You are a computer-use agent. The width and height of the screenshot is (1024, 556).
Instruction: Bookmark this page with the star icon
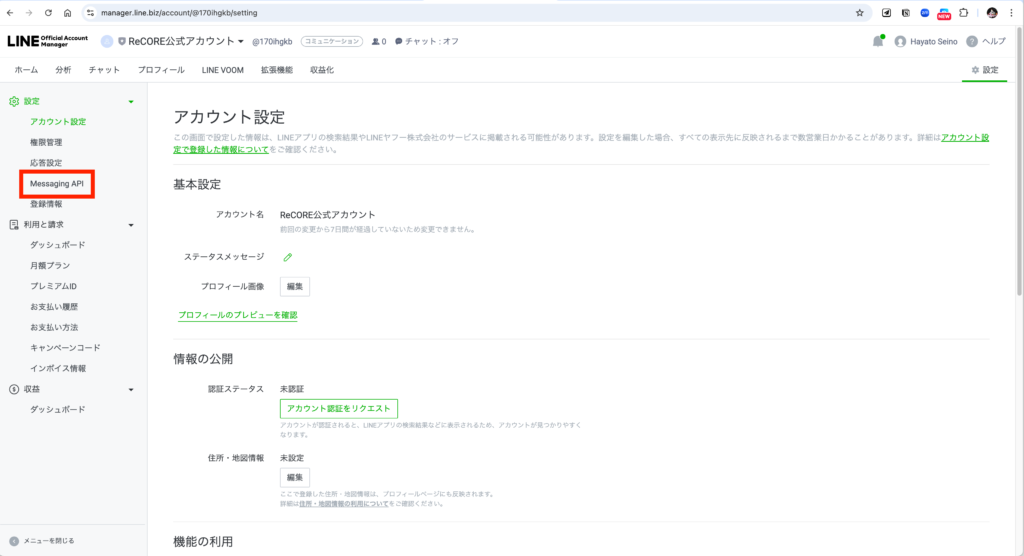[859, 13]
